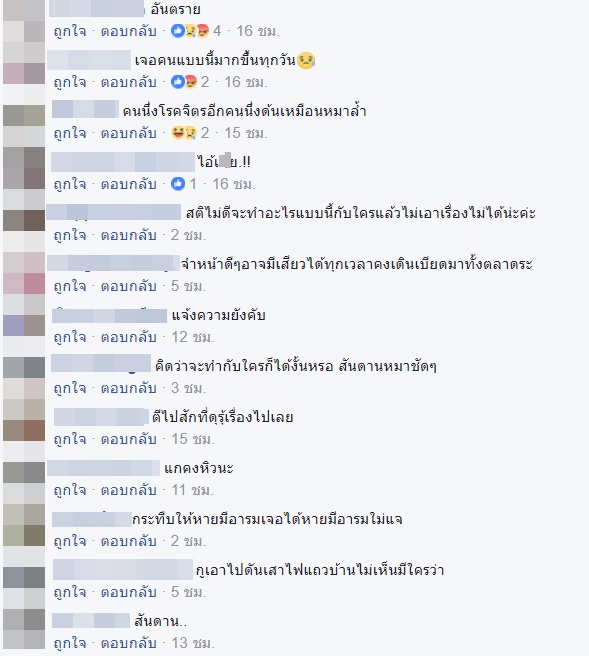Click ถูกใจ under "ตีไปสักที่ดุรู้เรื่องไปเลย"
The height and width of the screenshot is (656, 589).
click(70, 439)
